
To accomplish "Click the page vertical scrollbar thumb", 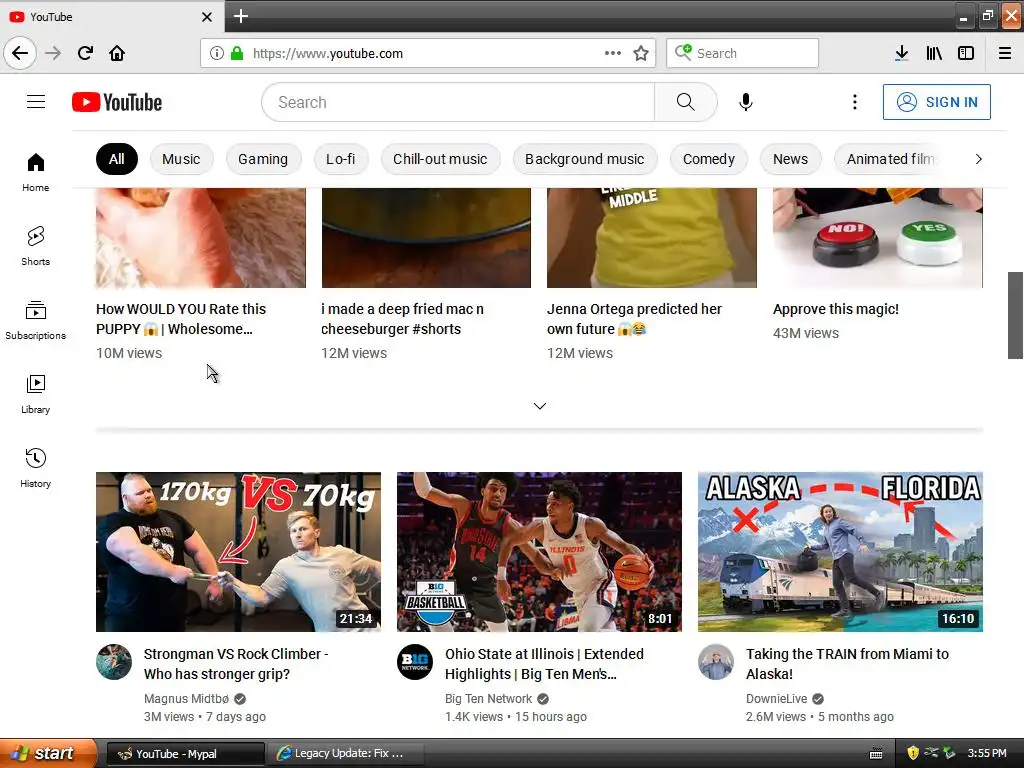I will click(x=1015, y=315).
